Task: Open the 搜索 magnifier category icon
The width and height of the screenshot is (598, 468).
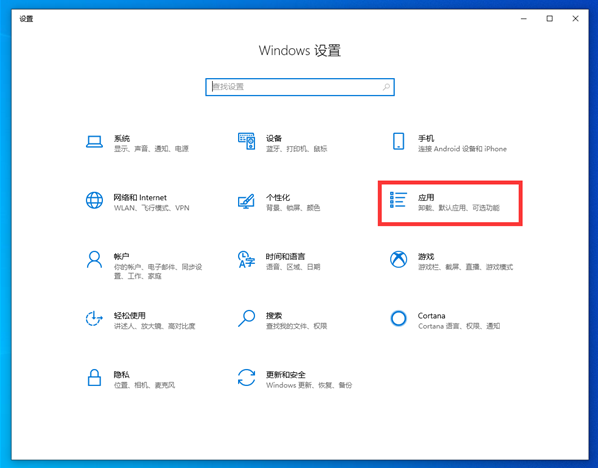Action: coord(246,318)
